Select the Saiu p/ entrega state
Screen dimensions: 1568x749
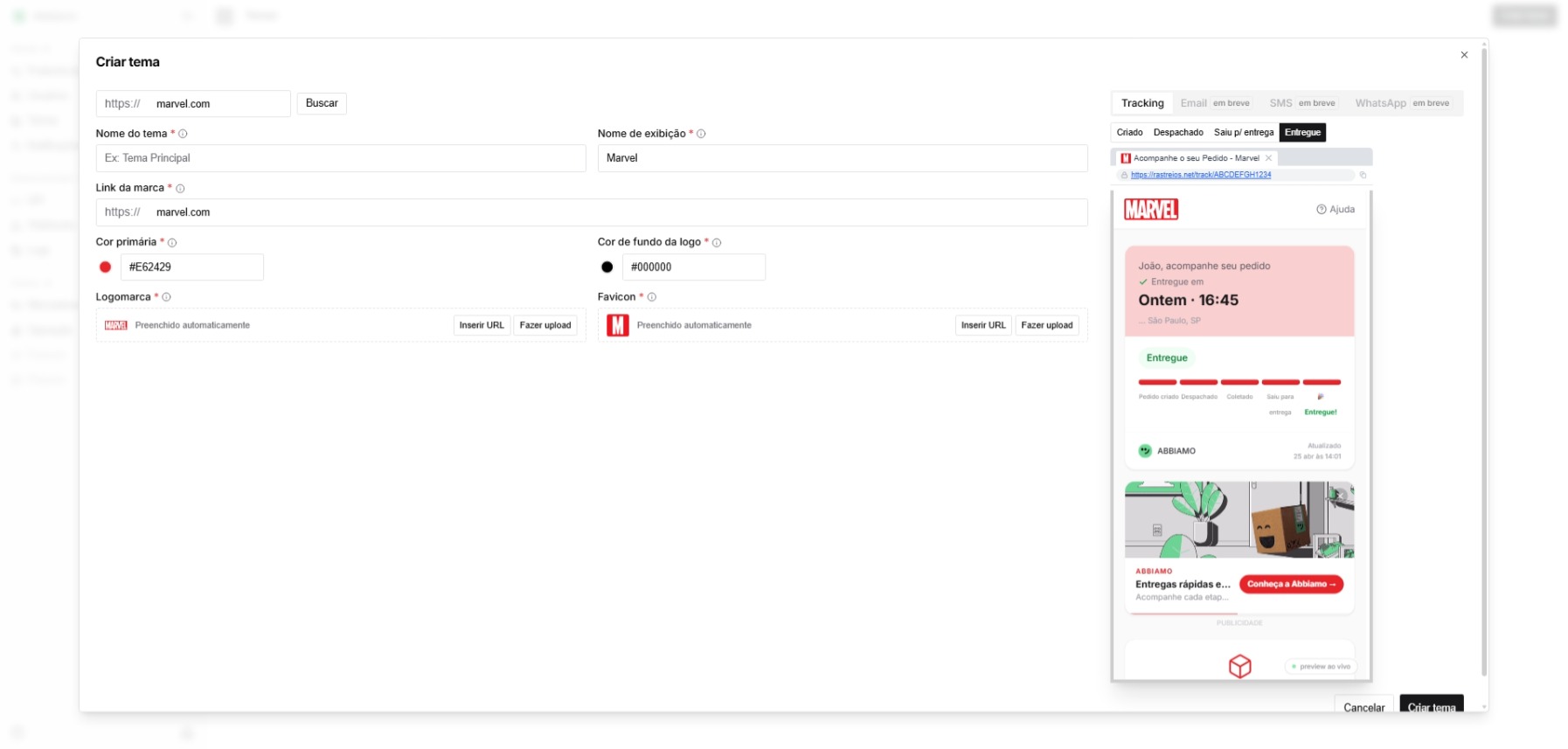(1243, 133)
